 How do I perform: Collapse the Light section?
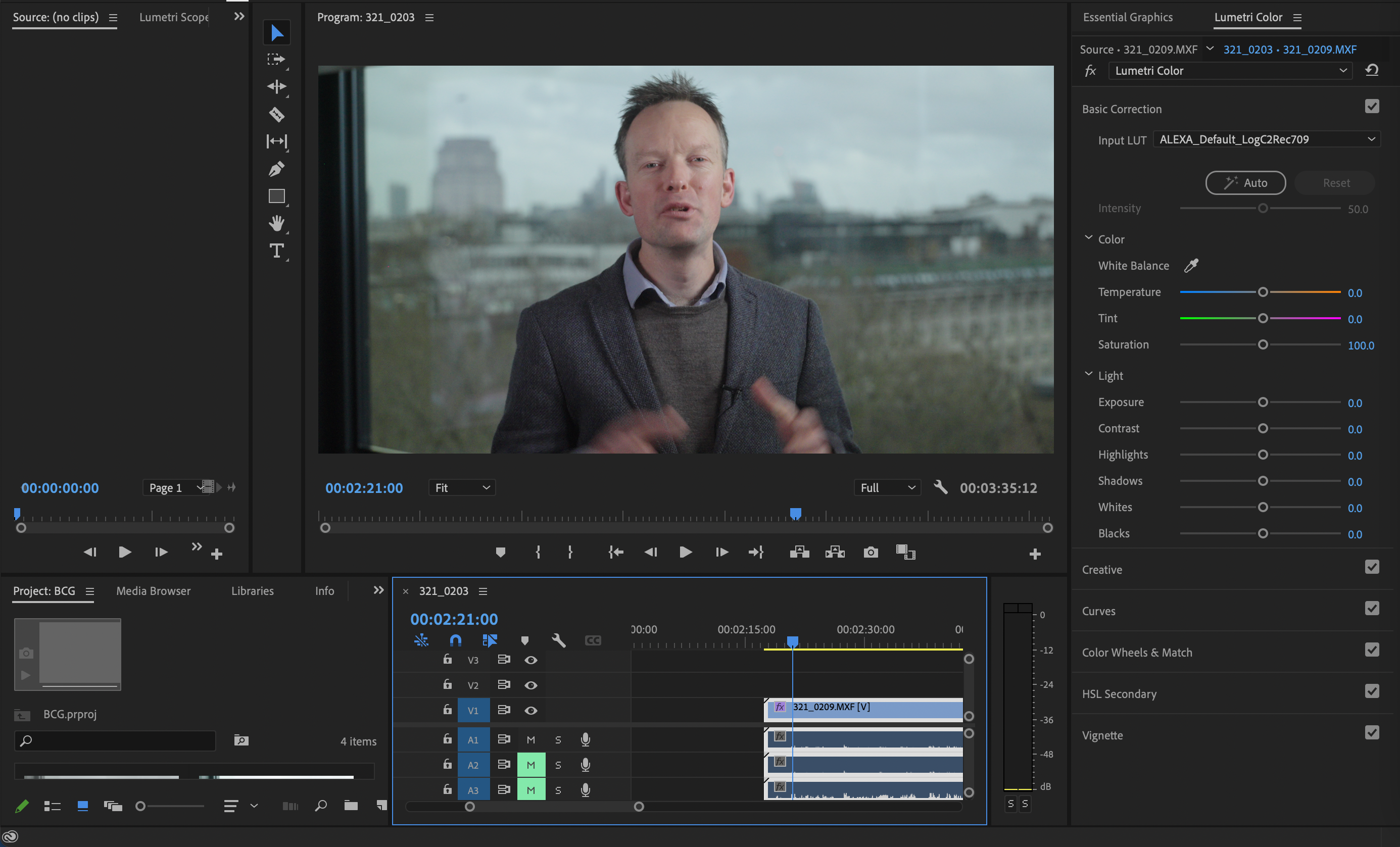[x=1089, y=374]
